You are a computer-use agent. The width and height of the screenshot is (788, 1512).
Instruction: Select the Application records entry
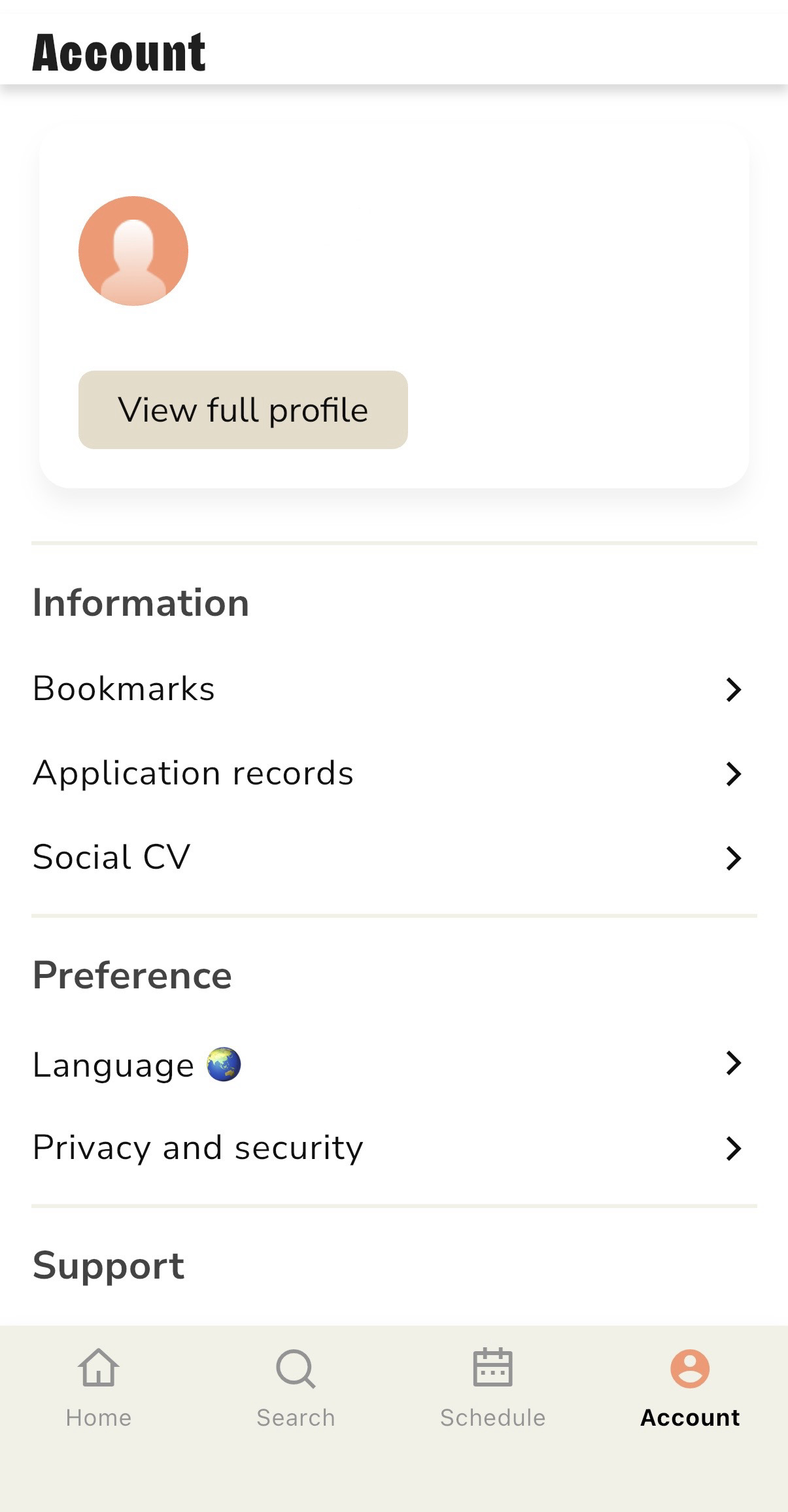[x=193, y=773]
